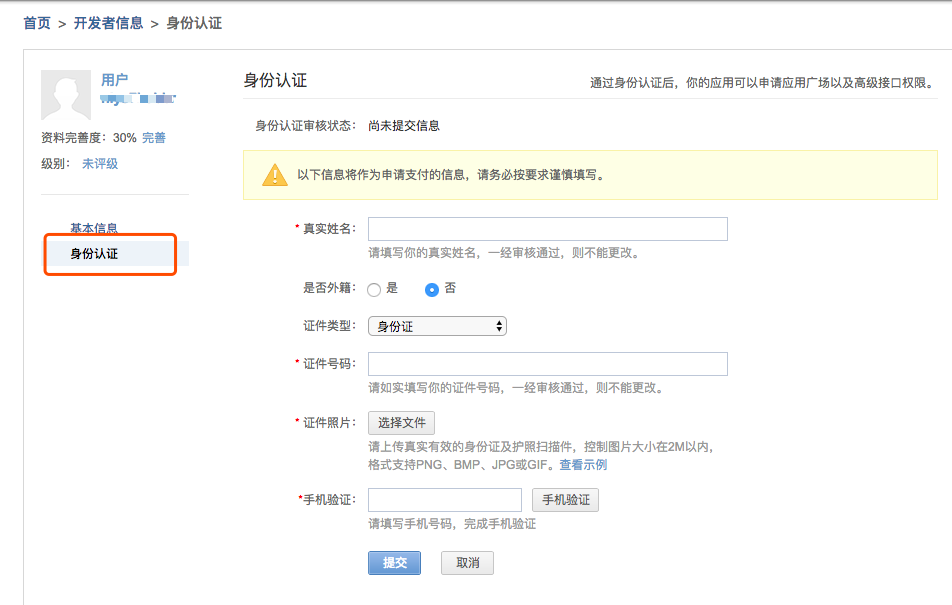Click the 选择文件 upload button

(x=401, y=422)
